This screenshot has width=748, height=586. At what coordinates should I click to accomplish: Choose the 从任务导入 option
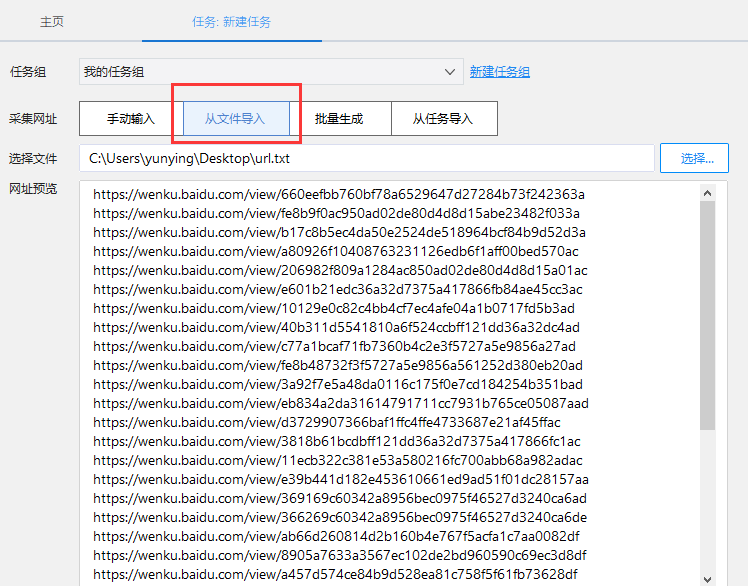point(444,118)
